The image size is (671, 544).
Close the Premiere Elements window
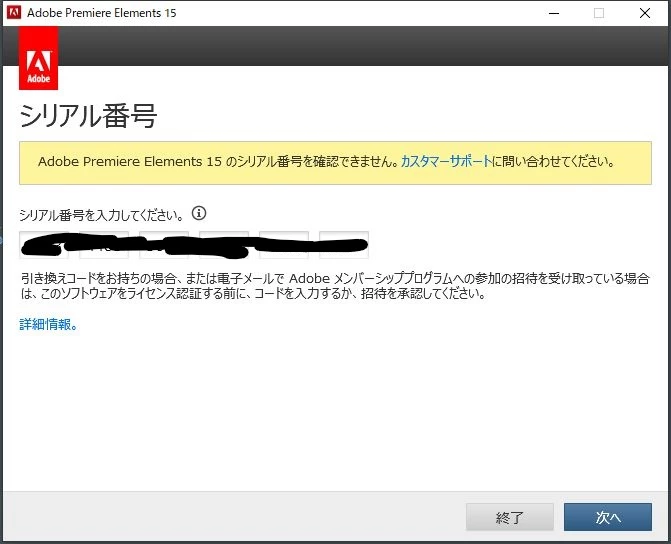(x=645, y=13)
